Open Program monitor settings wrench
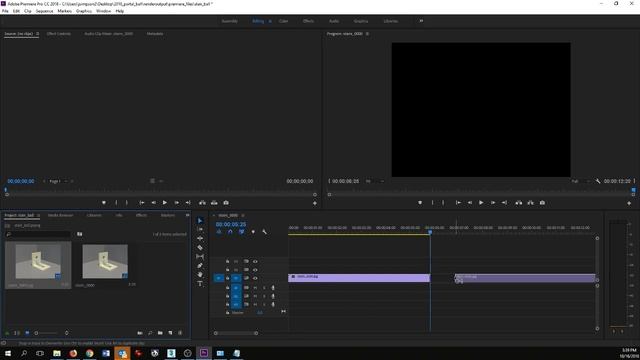 [598, 181]
